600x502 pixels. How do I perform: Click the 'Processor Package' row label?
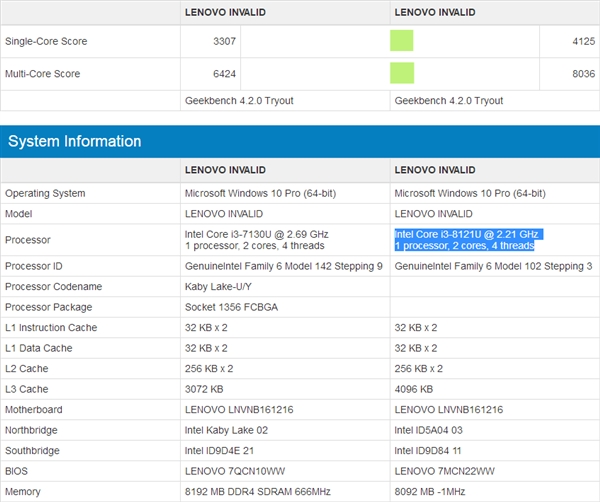click(x=49, y=307)
